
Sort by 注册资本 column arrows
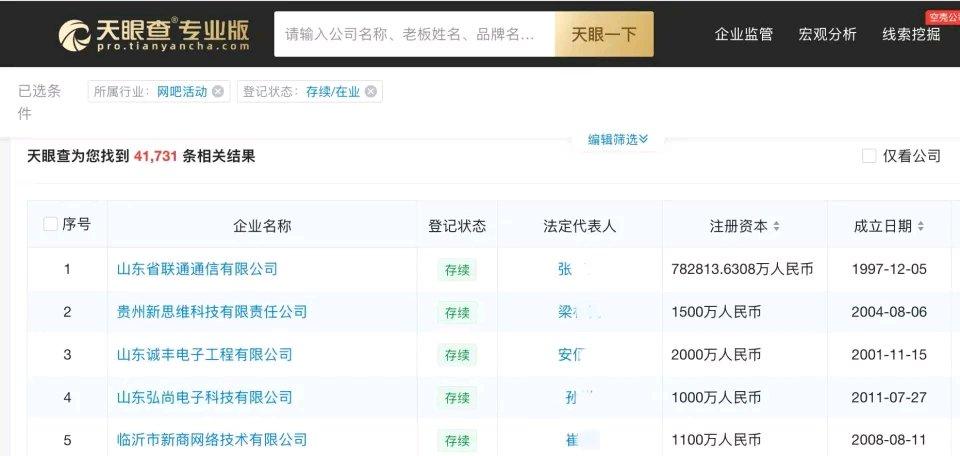pyautogui.click(x=776, y=226)
